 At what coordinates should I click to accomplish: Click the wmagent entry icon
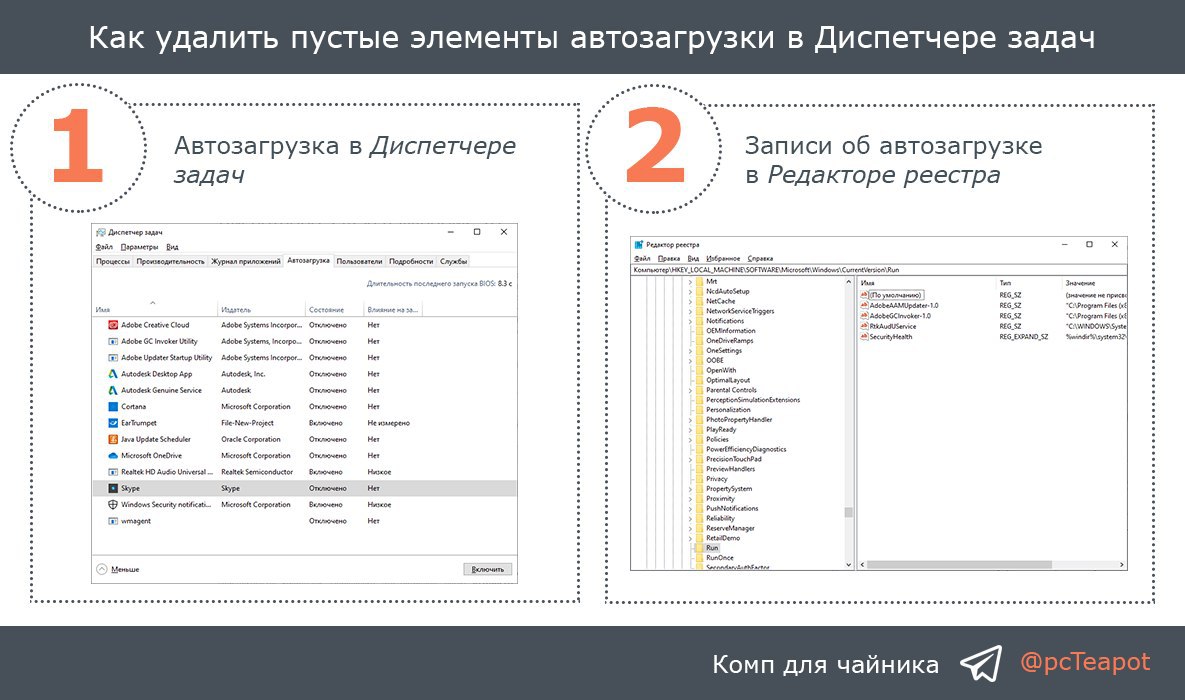[113, 521]
